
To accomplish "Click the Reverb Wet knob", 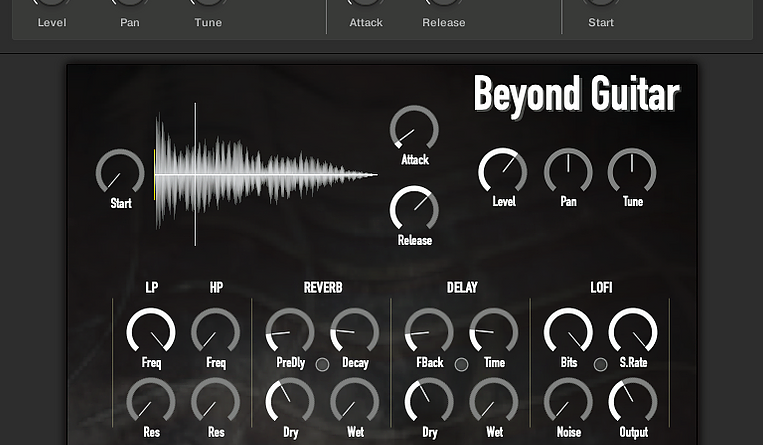I will pyautogui.click(x=355, y=401).
